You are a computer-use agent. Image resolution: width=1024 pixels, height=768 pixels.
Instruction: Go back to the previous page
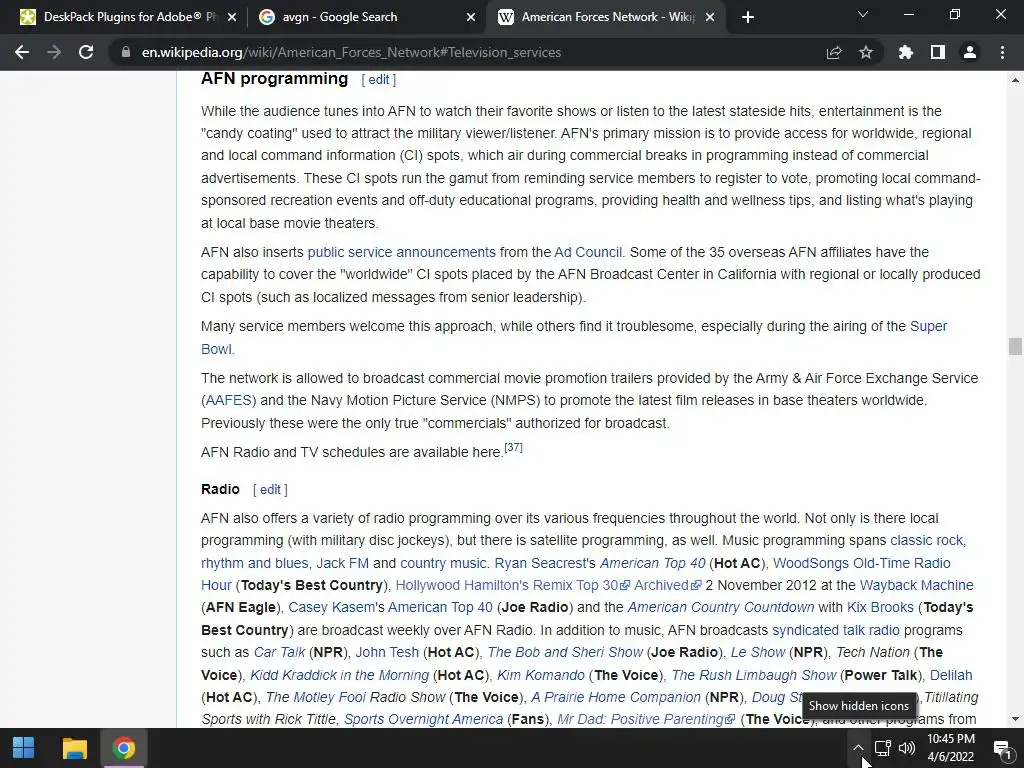(x=22, y=52)
